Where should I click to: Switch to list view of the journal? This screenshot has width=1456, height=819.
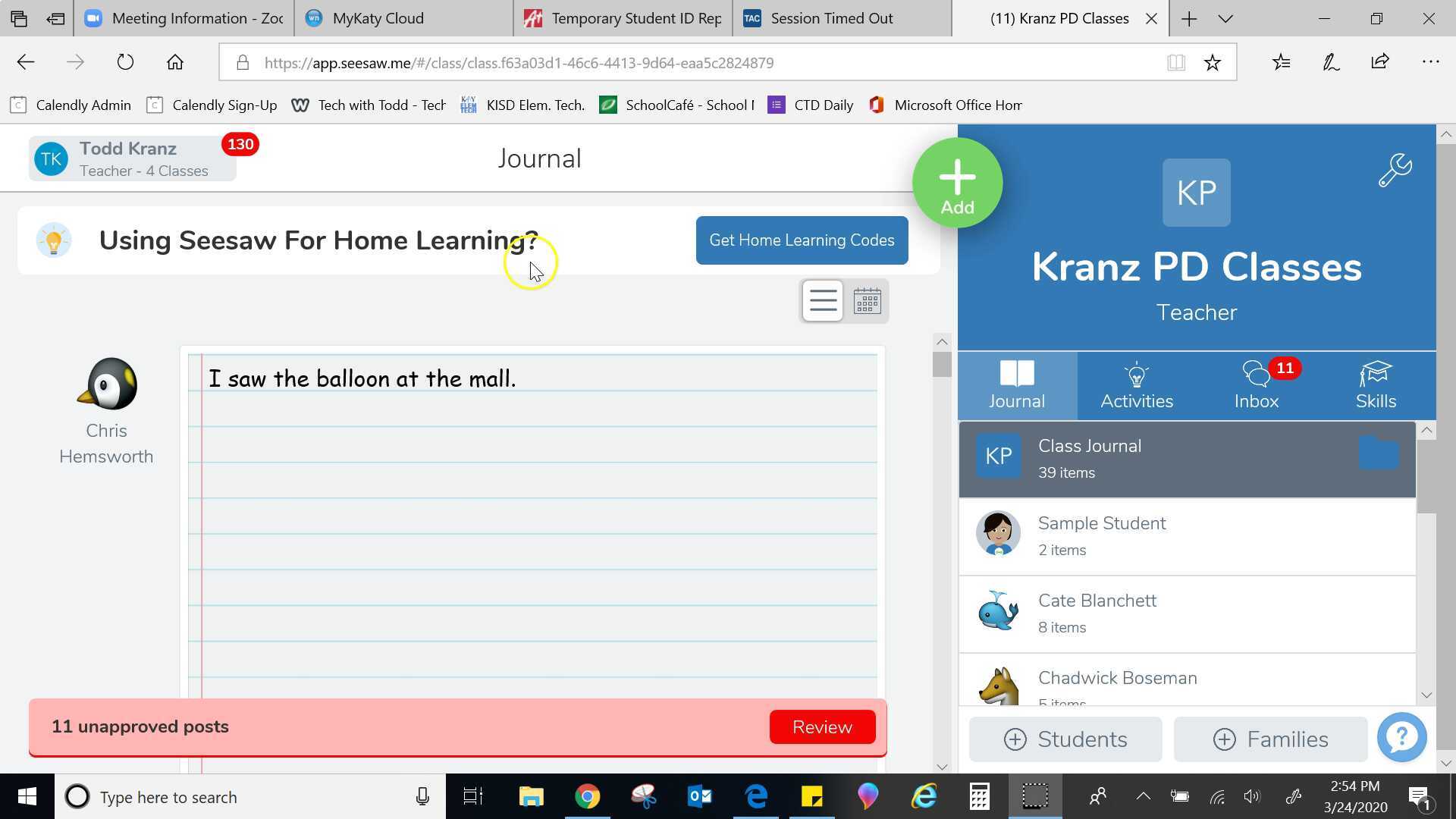point(822,300)
